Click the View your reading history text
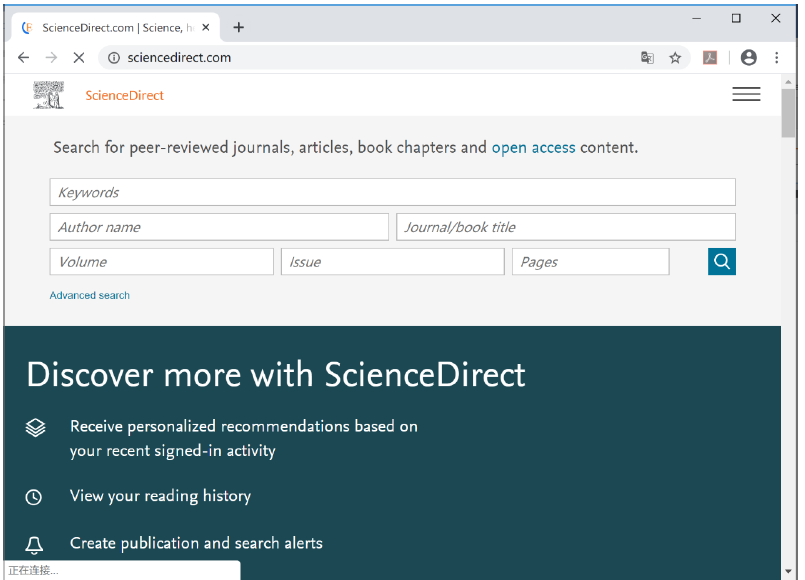Viewport: 805px width, 580px height. coord(160,496)
